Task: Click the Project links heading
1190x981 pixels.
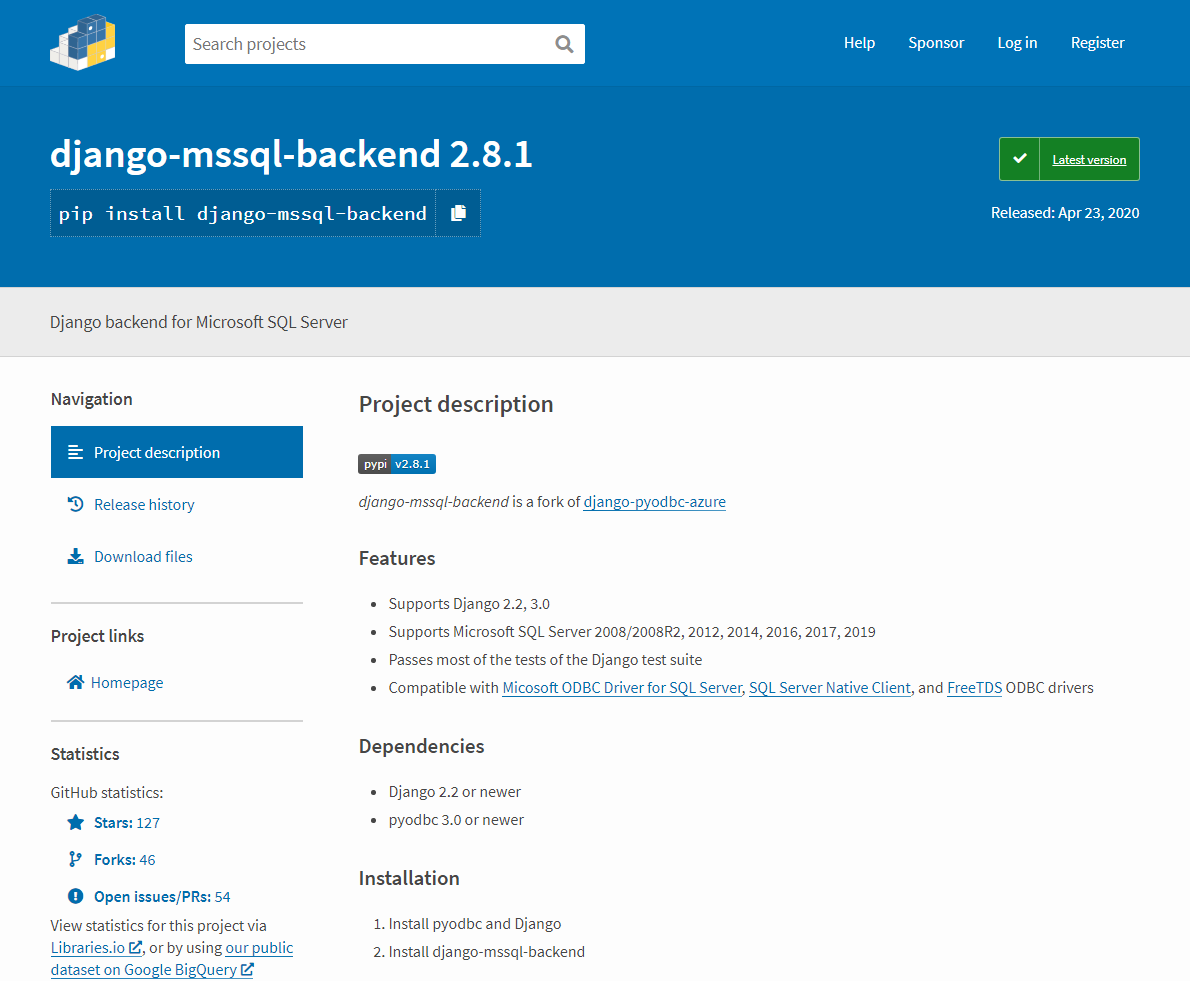Action: click(x=97, y=637)
